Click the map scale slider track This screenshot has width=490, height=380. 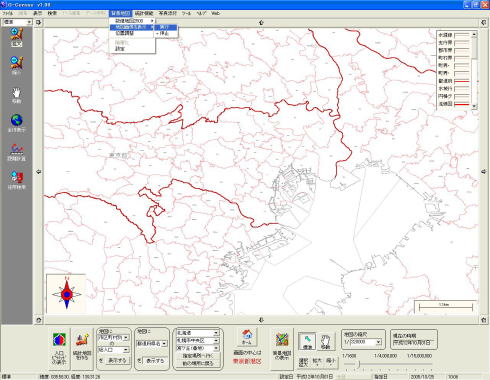pyautogui.click(x=388, y=364)
